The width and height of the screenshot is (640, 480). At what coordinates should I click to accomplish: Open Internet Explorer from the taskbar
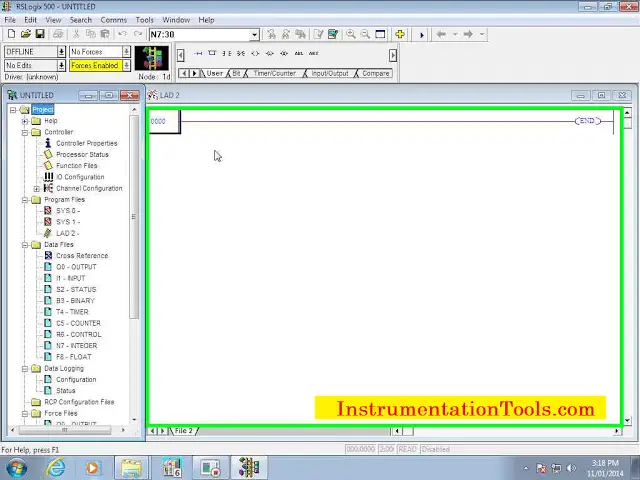pyautogui.click(x=56, y=468)
